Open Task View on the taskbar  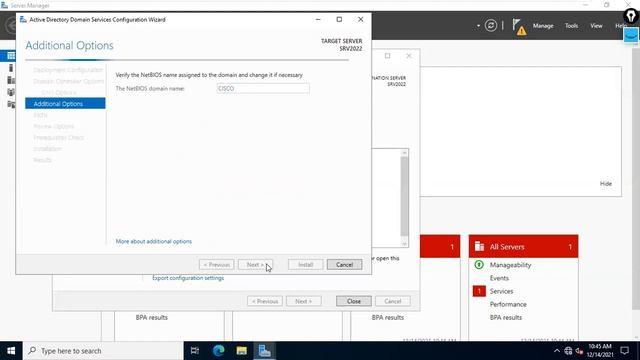tap(195, 351)
